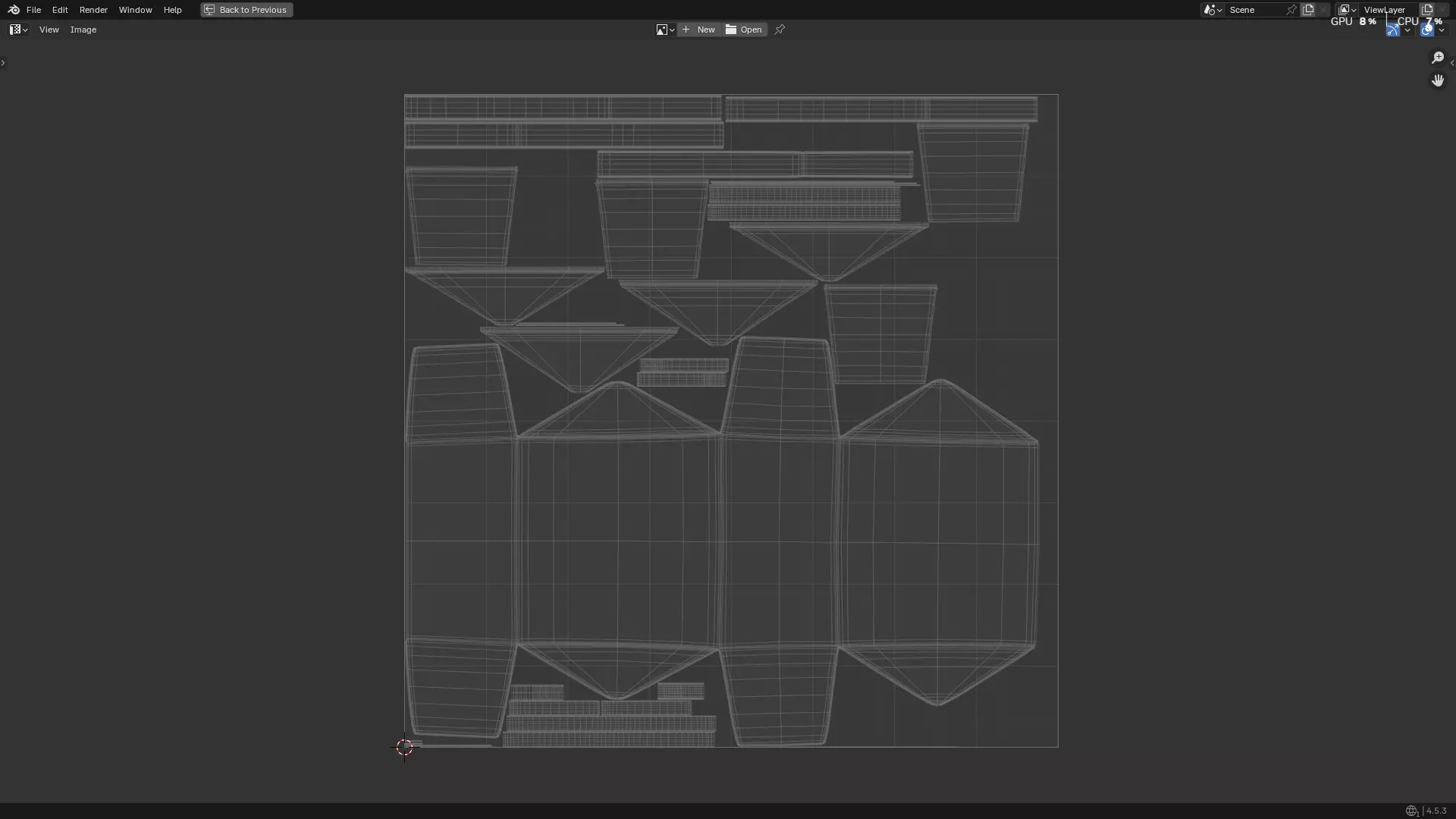Browse linked images dropdown
The image size is (1456, 819).
point(665,30)
